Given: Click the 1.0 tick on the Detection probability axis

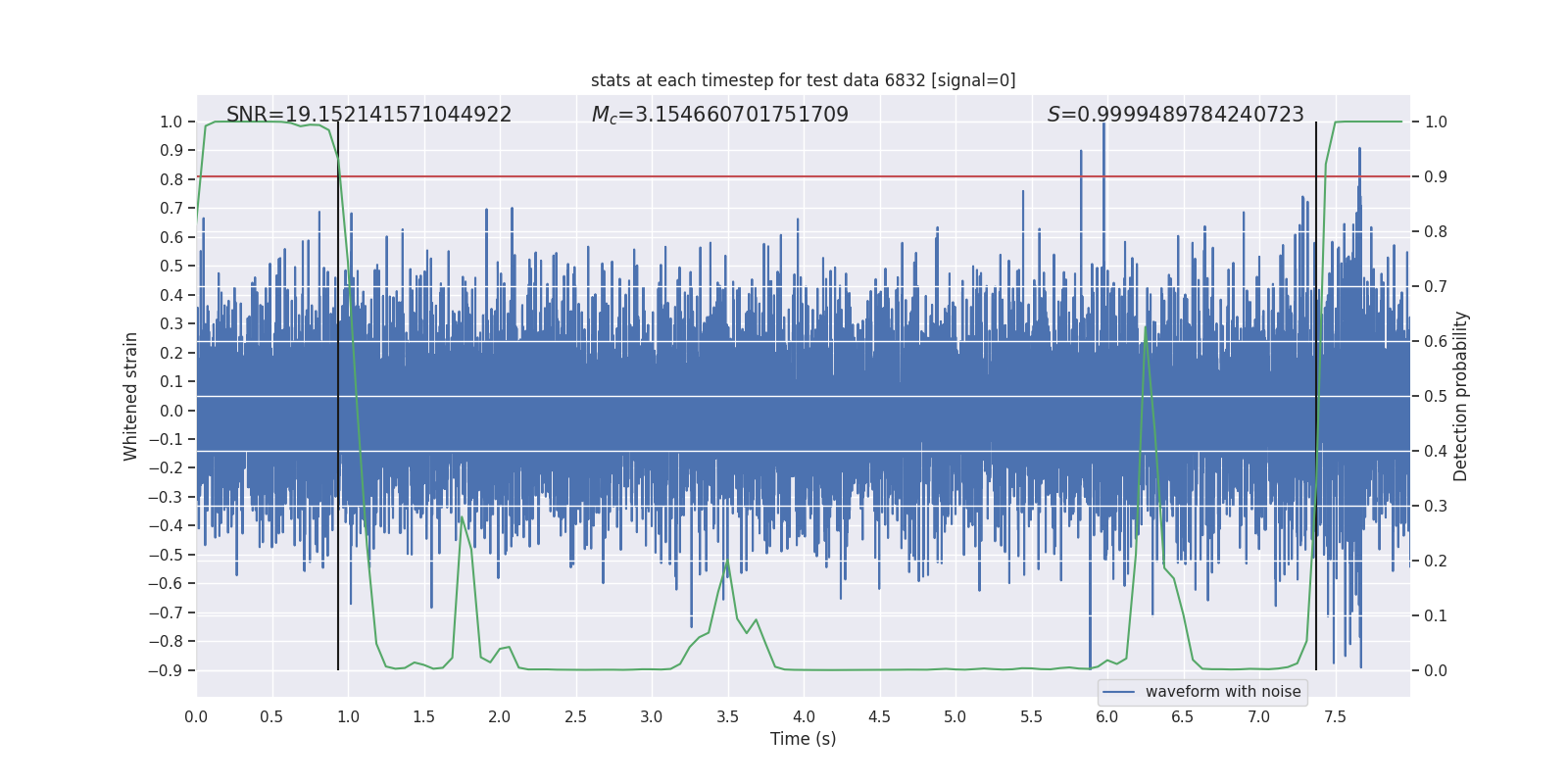Looking at the screenshot, I should [x=1436, y=122].
